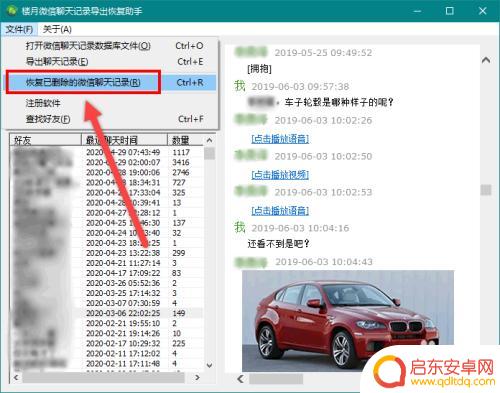Click friend list scroll down arrow
This screenshot has width=500, height=393.
click(x=209, y=365)
